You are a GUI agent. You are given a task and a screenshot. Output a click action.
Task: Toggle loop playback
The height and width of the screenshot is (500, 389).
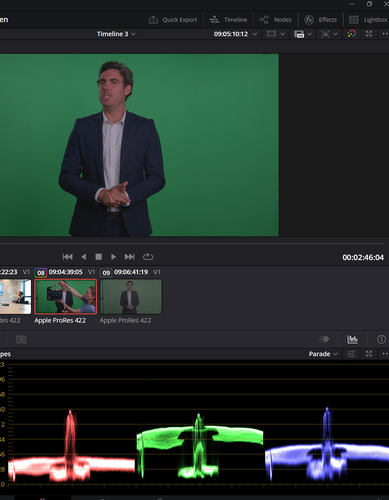[x=148, y=257]
